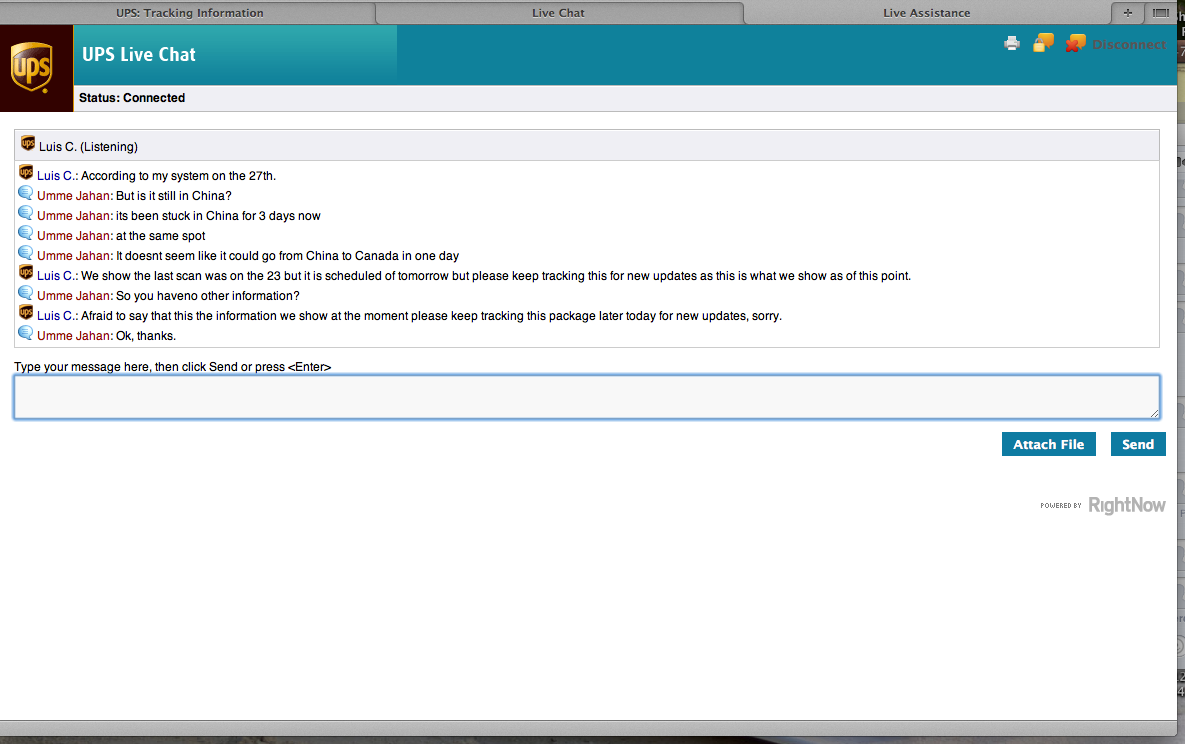Click the red X disconnect chat icon
This screenshot has width=1185, height=744.
pos(1075,44)
